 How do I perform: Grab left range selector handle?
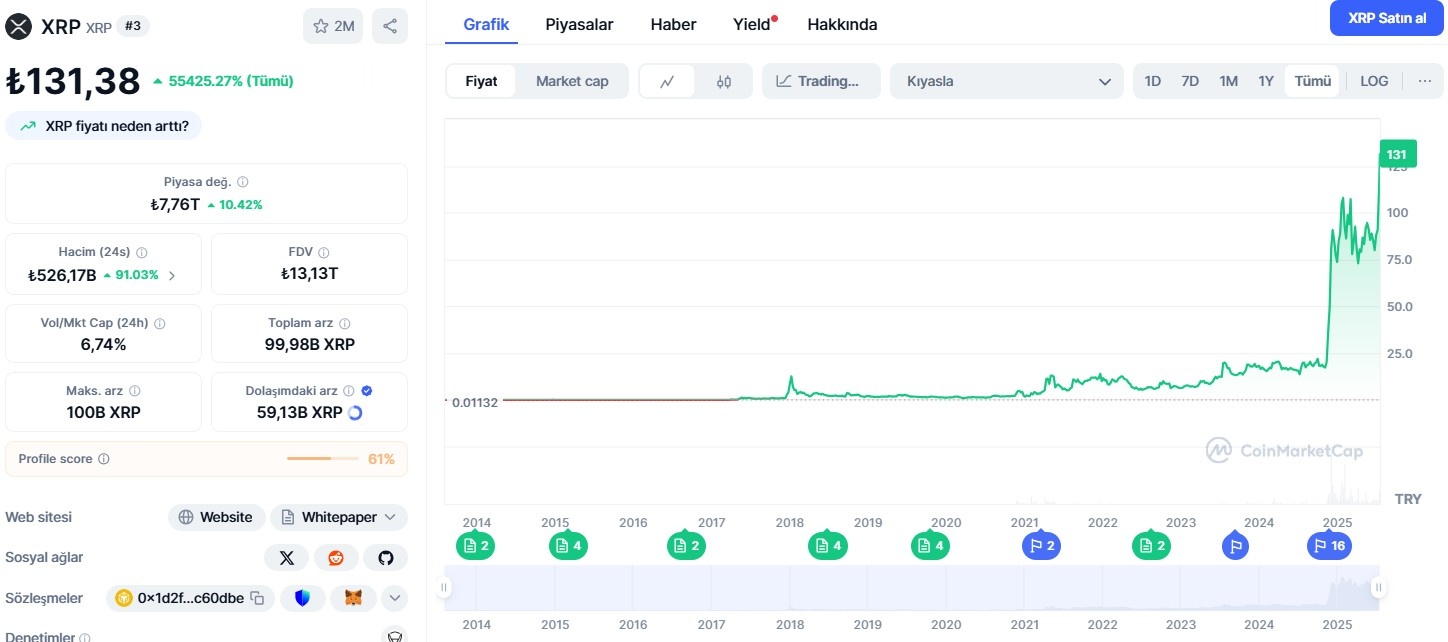445,588
